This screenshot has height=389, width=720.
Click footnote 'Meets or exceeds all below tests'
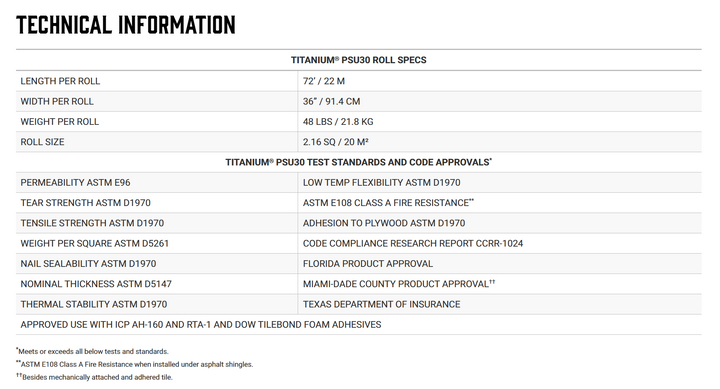pyautogui.click(x=92, y=351)
